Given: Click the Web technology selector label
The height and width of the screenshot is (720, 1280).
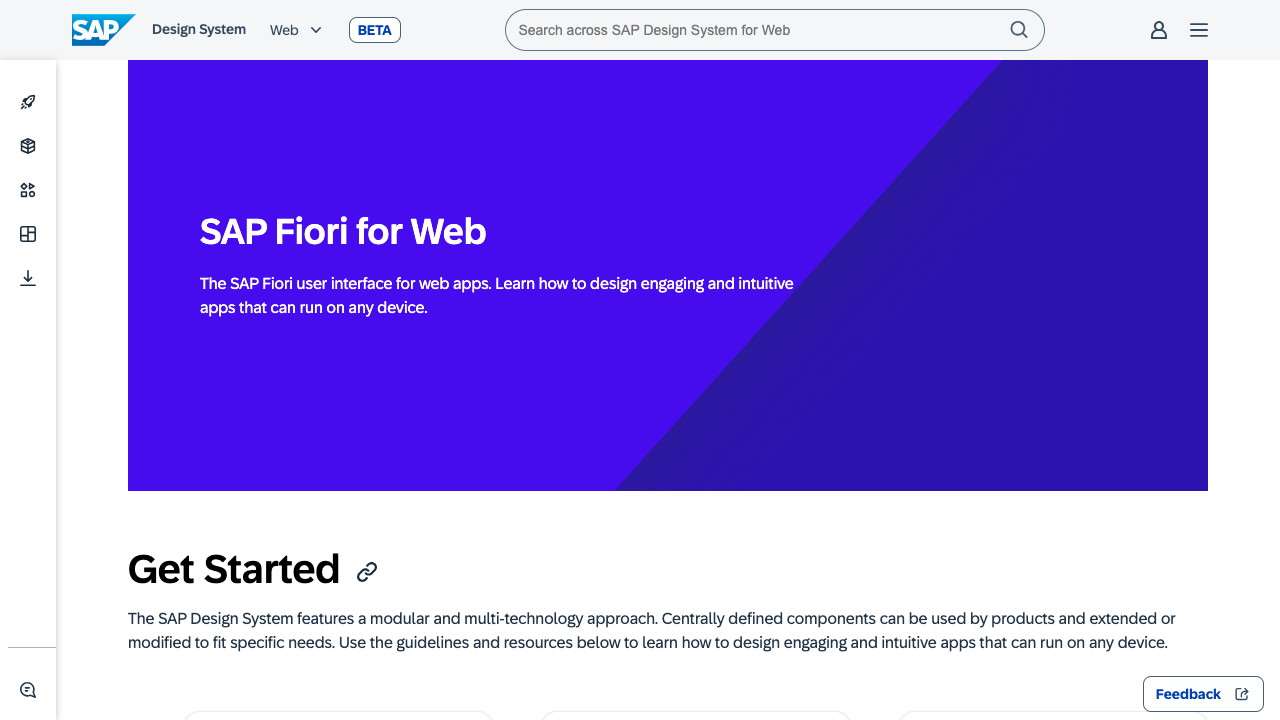Looking at the screenshot, I should point(284,30).
